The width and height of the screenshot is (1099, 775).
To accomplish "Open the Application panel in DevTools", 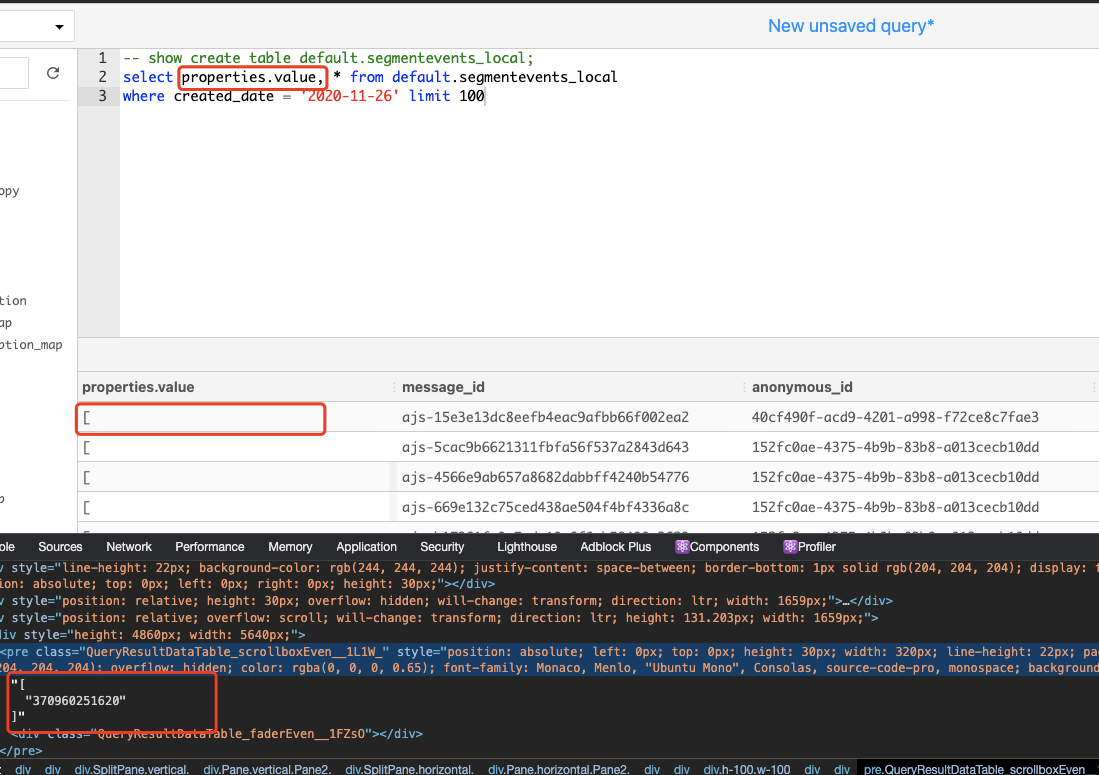I will click(366, 547).
